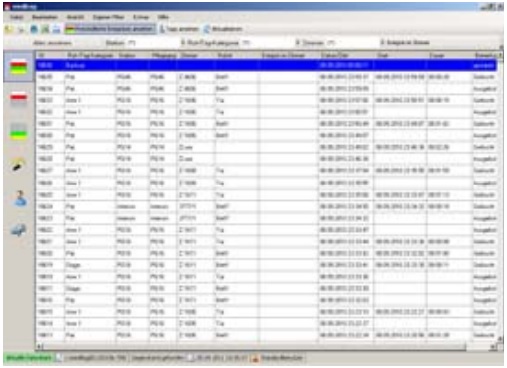Toggle the logged events button in the toolbar
Image resolution: width=507 pixels, height=368 pixels.
(110, 29)
